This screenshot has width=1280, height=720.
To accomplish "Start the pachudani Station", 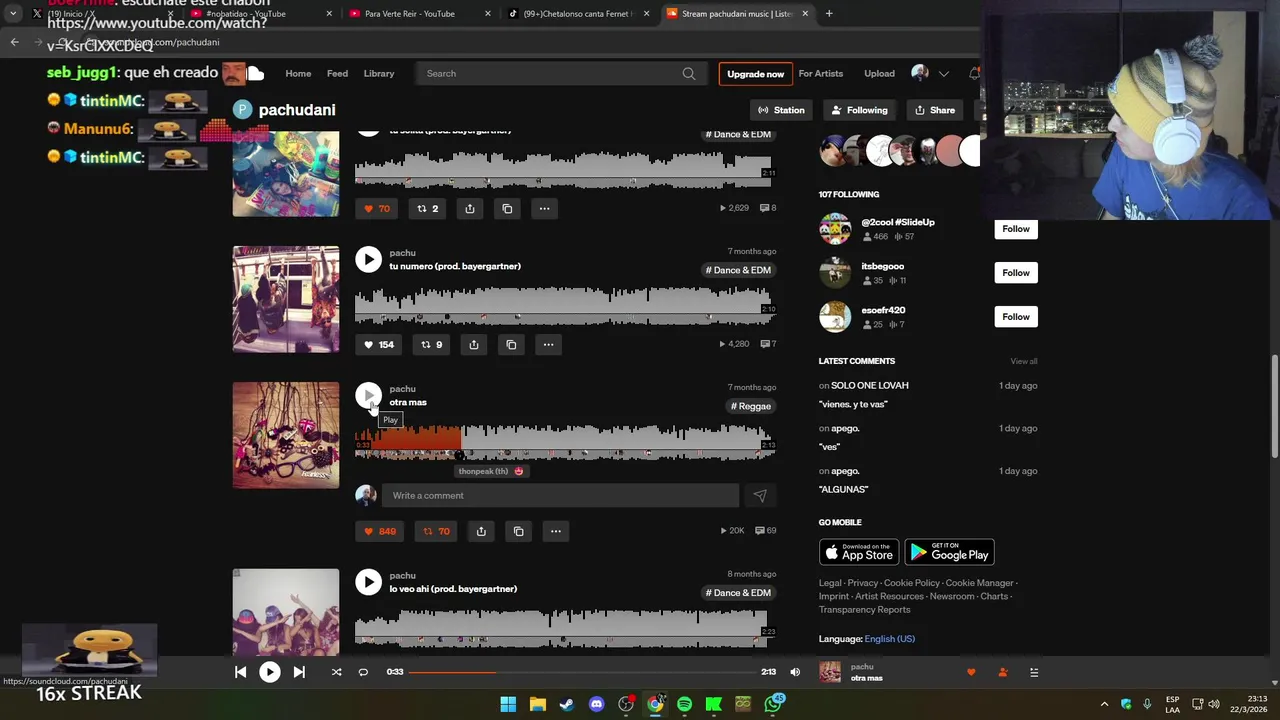I will coord(781,110).
